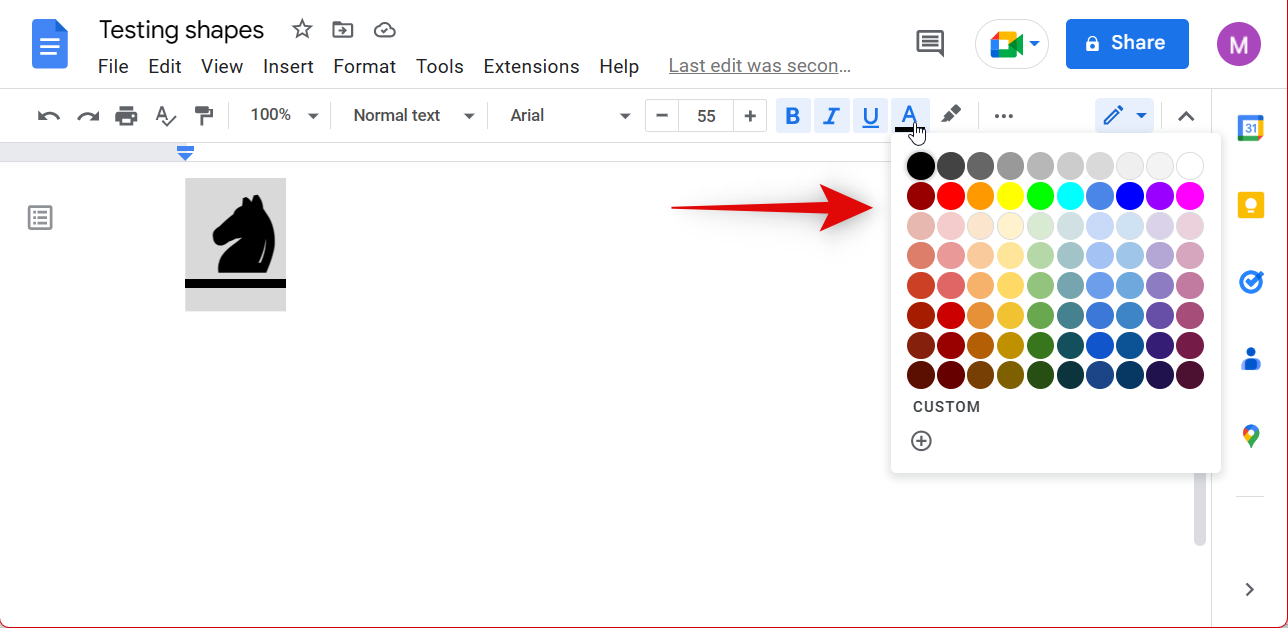Open the Help menu
Screen dimensions: 1288x628
(619, 67)
